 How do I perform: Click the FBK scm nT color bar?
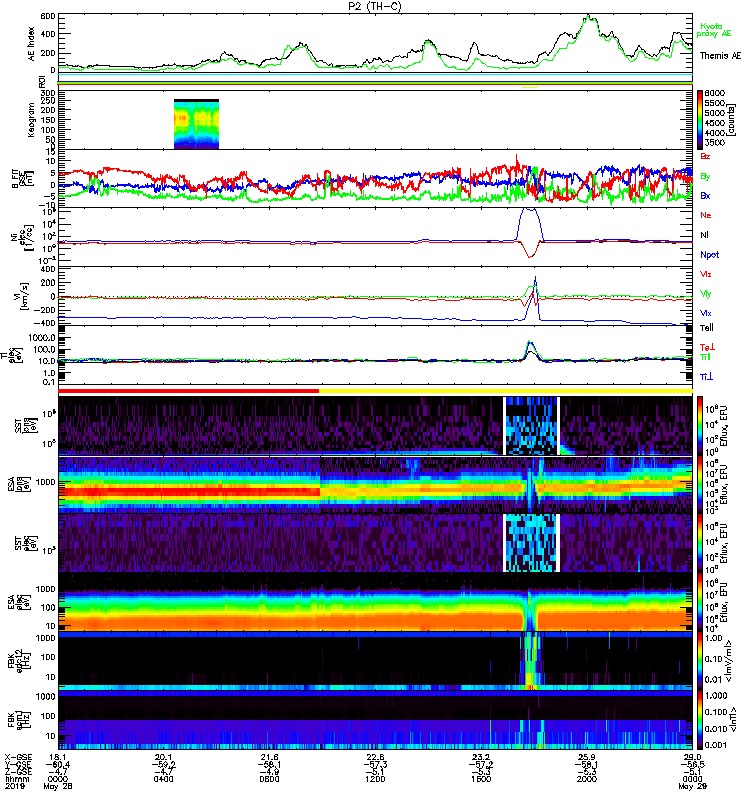pos(700,720)
